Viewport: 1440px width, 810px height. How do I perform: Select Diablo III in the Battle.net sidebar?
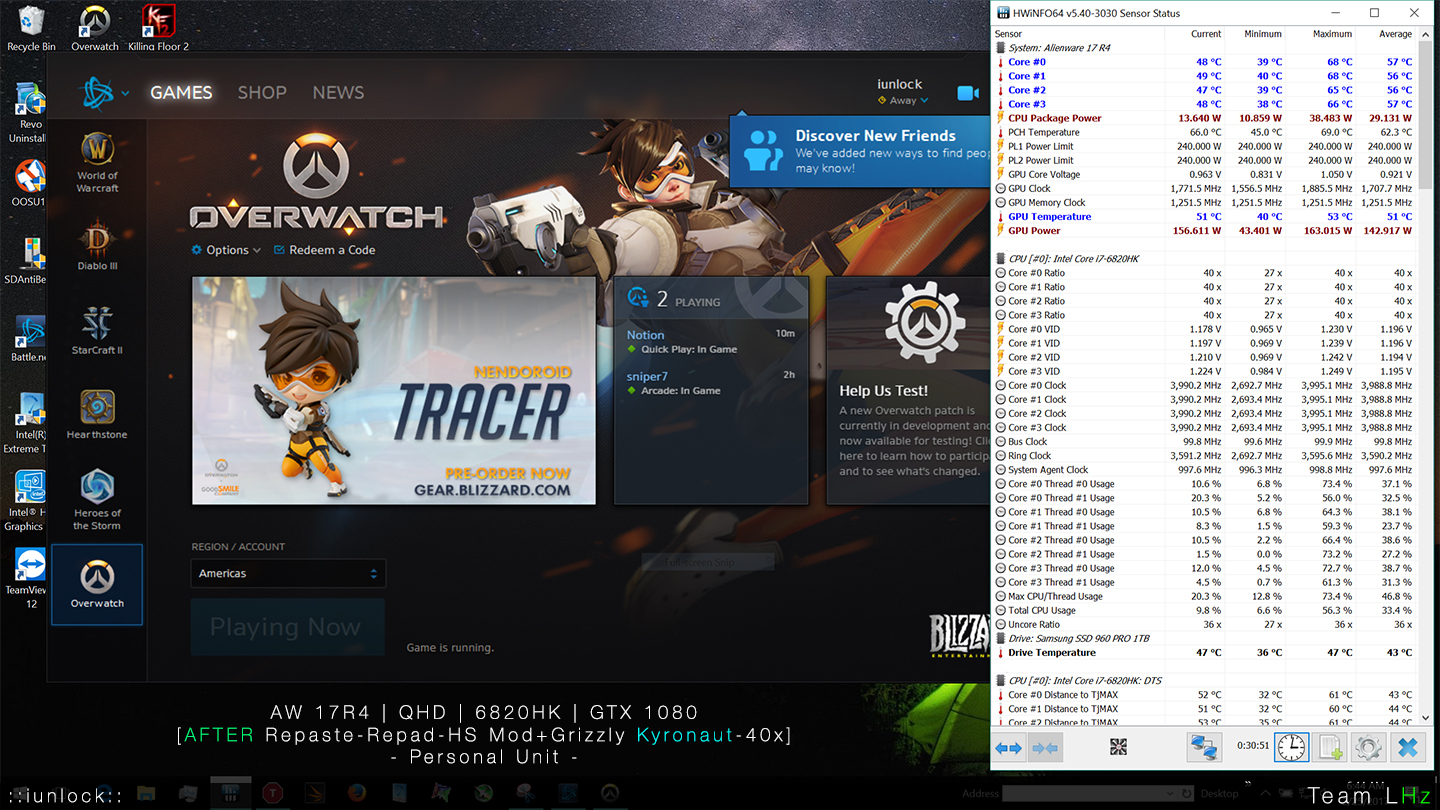[97, 246]
